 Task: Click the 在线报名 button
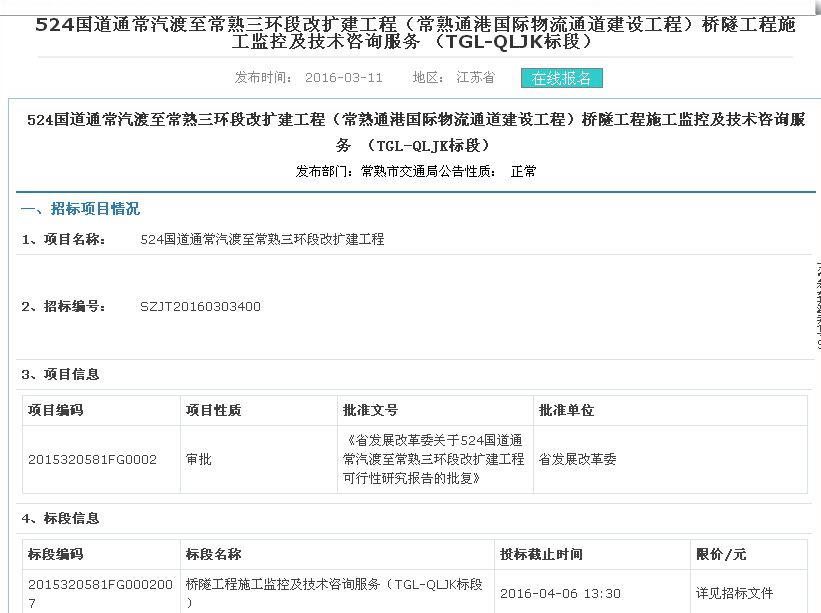click(561, 78)
